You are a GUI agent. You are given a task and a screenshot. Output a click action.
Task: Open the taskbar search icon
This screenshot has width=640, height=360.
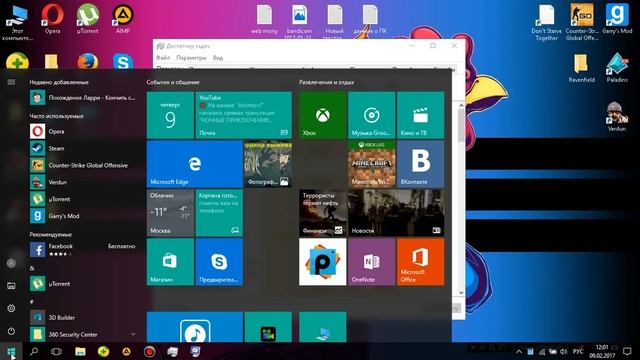click(x=34, y=351)
